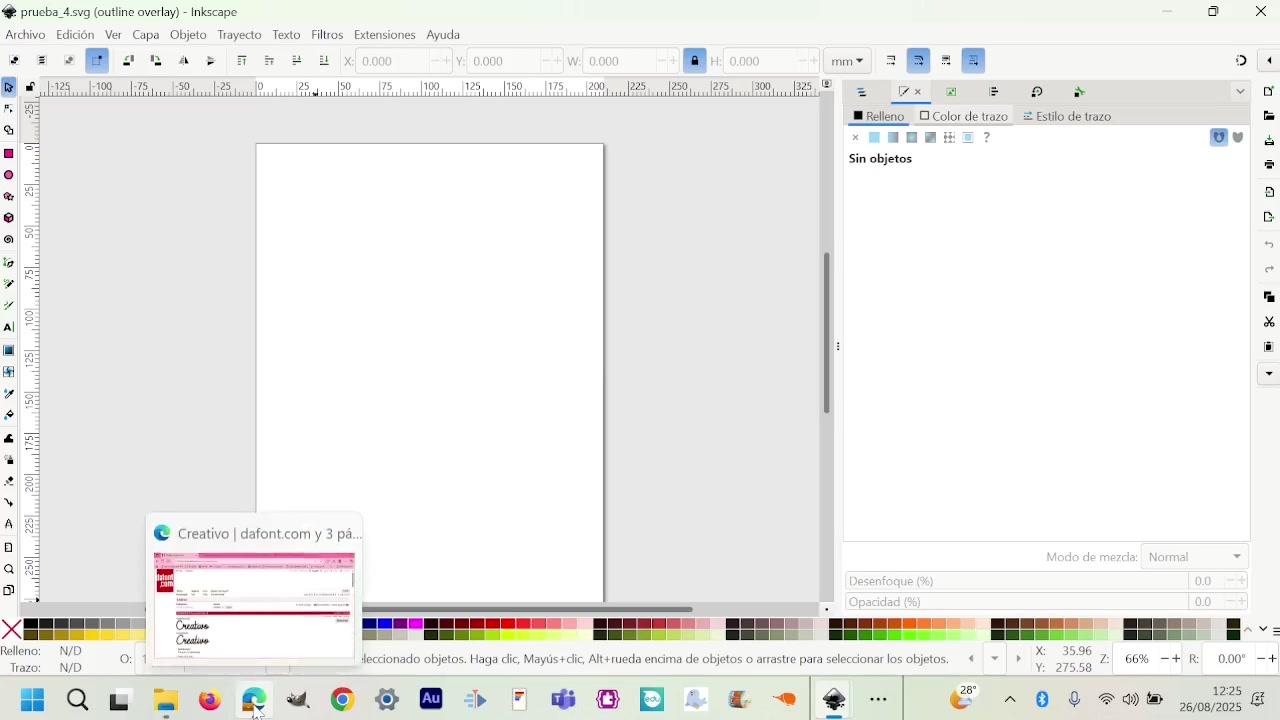Click the Cut scissors icon

point(1269,322)
